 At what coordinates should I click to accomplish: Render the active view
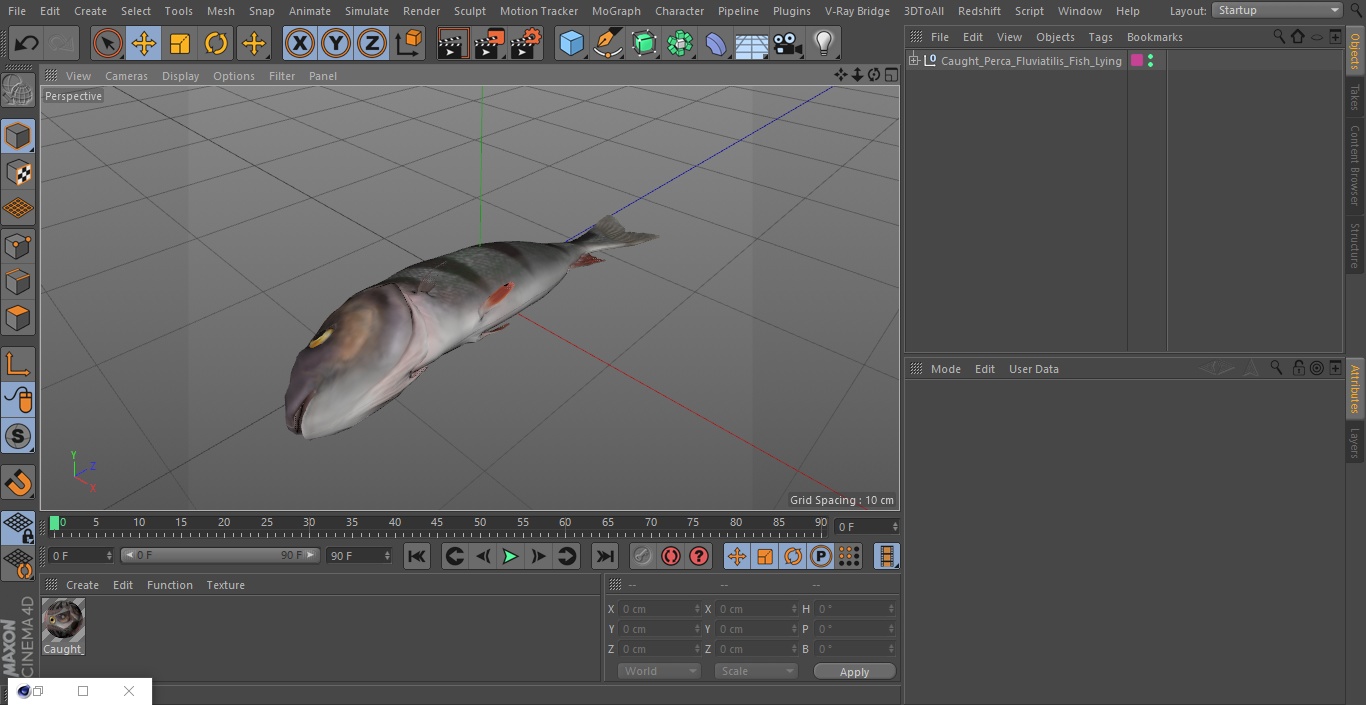453,43
